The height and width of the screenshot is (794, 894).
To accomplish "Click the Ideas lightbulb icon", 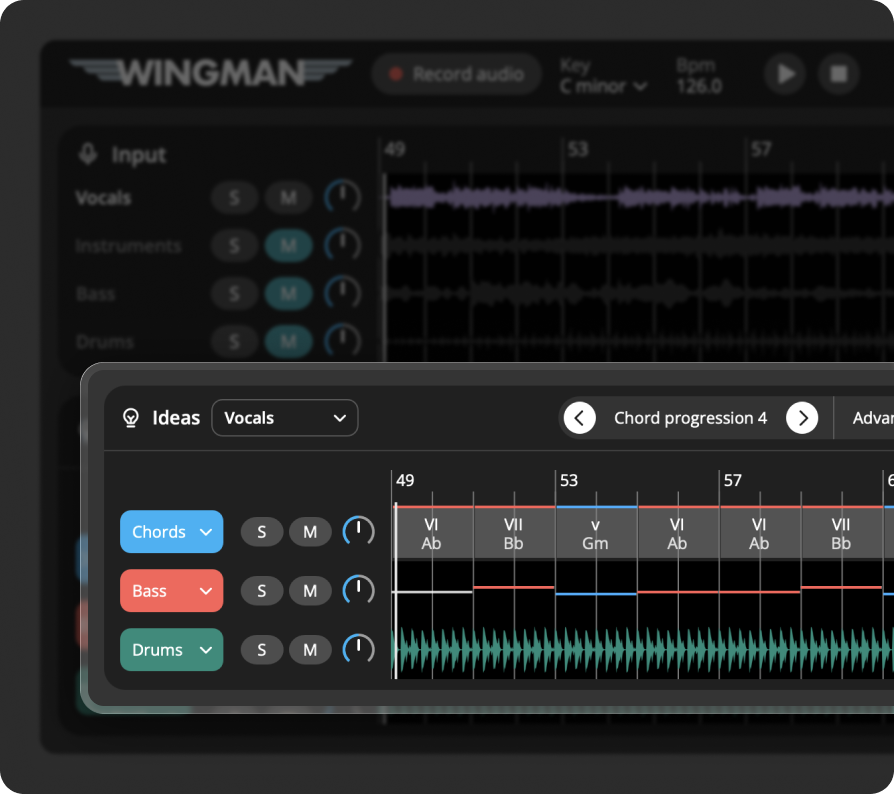I will tap(131, 418).
